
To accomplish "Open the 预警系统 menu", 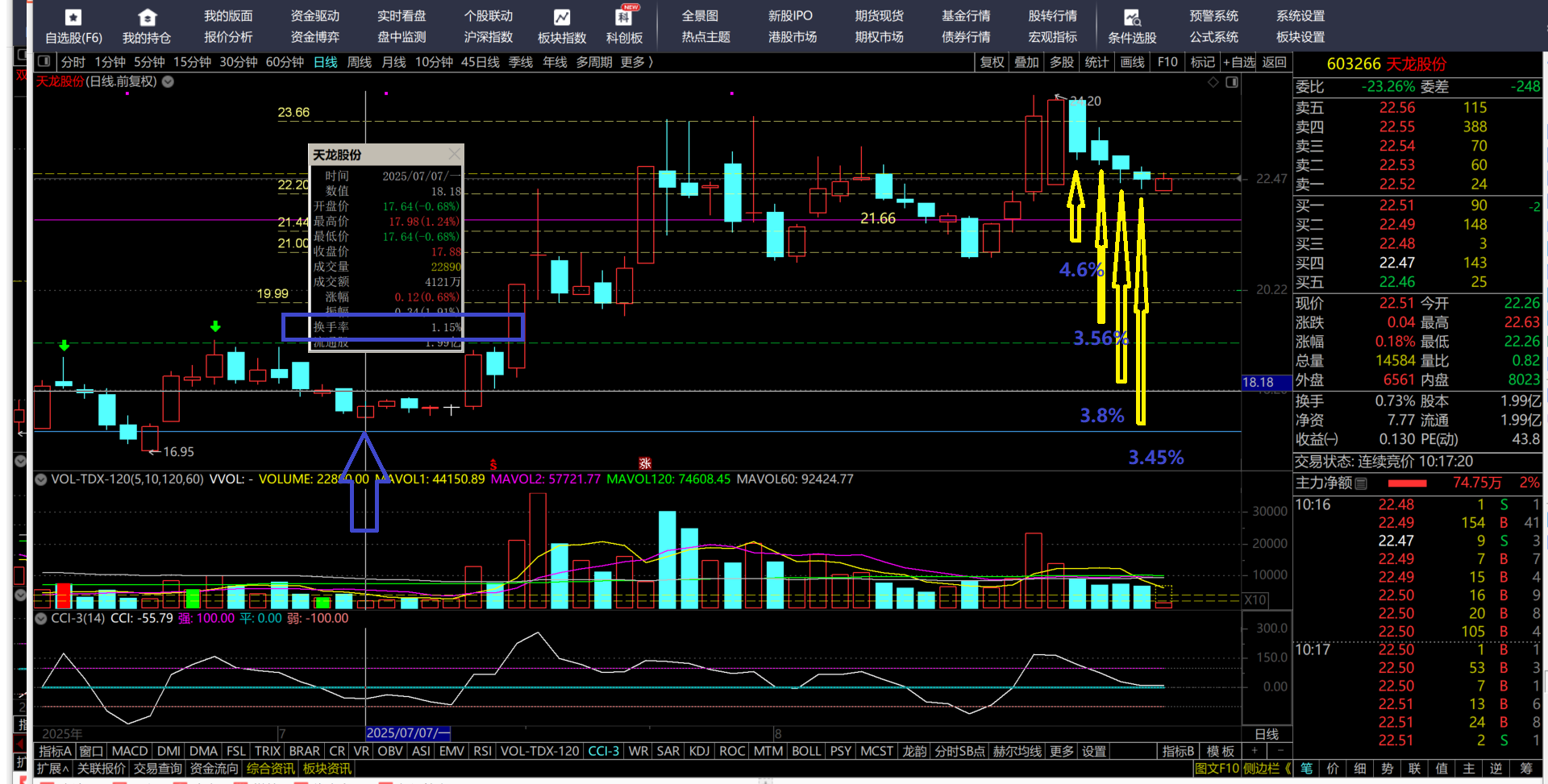I will tap(1213, 16).
